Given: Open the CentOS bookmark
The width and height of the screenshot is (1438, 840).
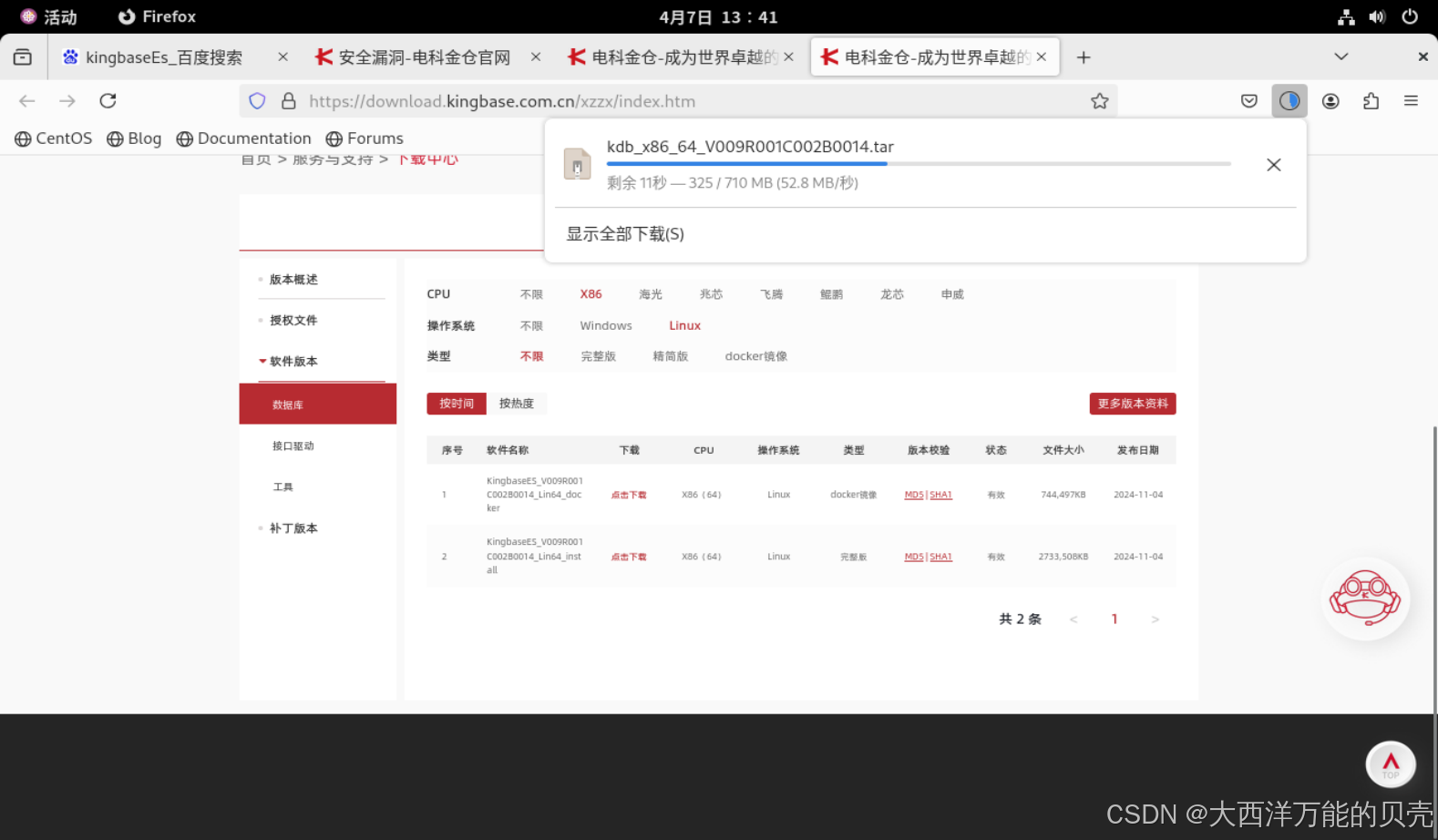Looking at the screenshot, I should (x=54, y=138).
